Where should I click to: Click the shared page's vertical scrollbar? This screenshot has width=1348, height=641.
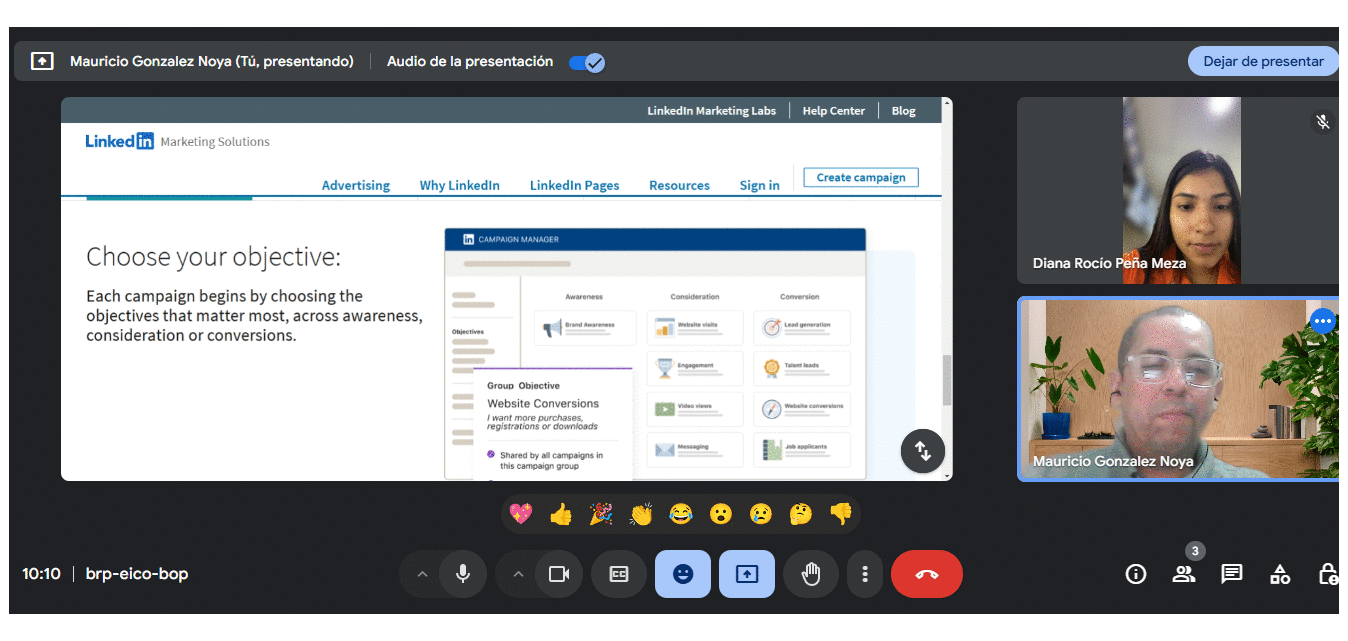click(x=947, y=380)
